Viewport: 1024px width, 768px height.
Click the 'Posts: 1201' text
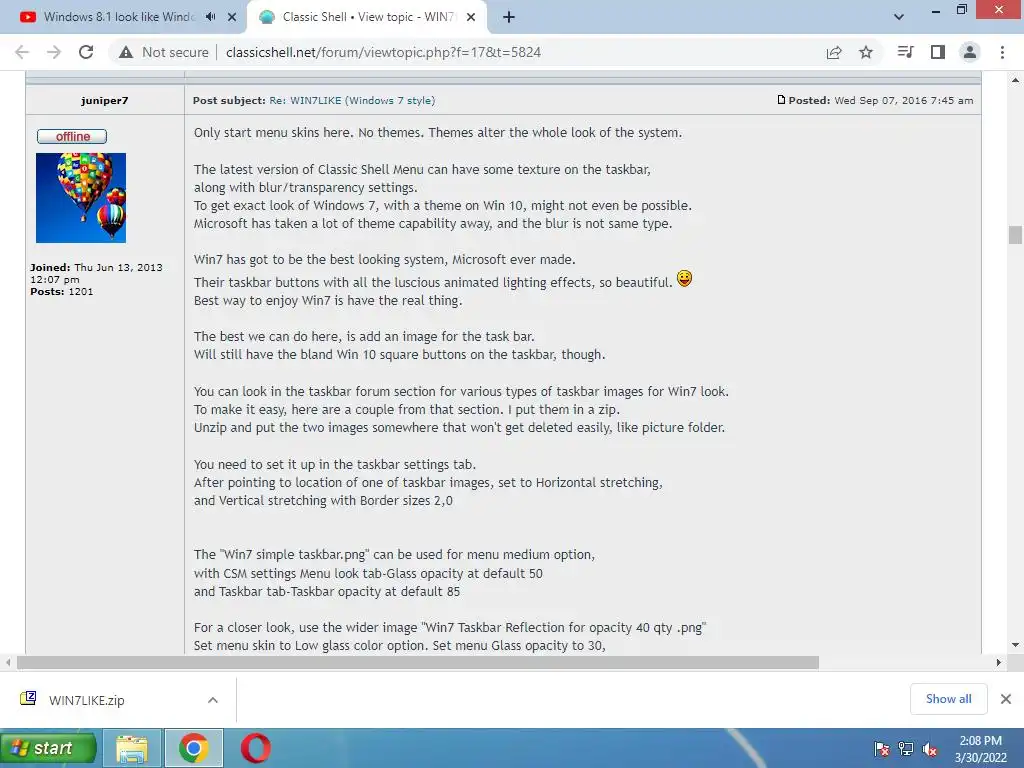click(61, 292)
